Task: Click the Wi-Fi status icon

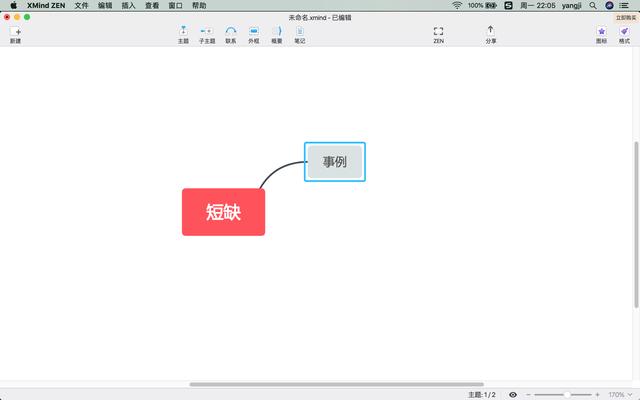Action: click(457, 5)
